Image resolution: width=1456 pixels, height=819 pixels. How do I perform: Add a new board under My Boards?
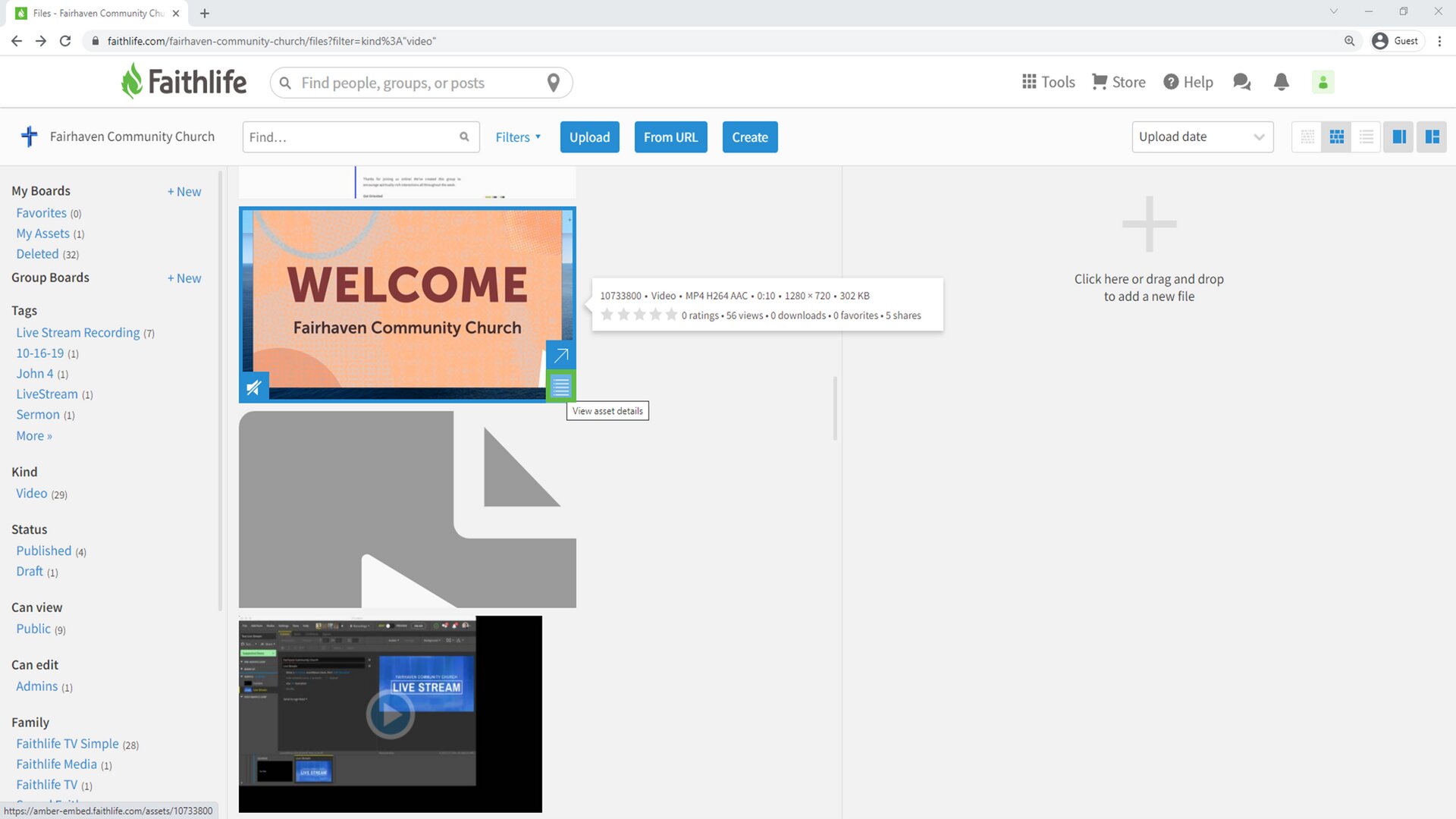click(x=184, y=192)
